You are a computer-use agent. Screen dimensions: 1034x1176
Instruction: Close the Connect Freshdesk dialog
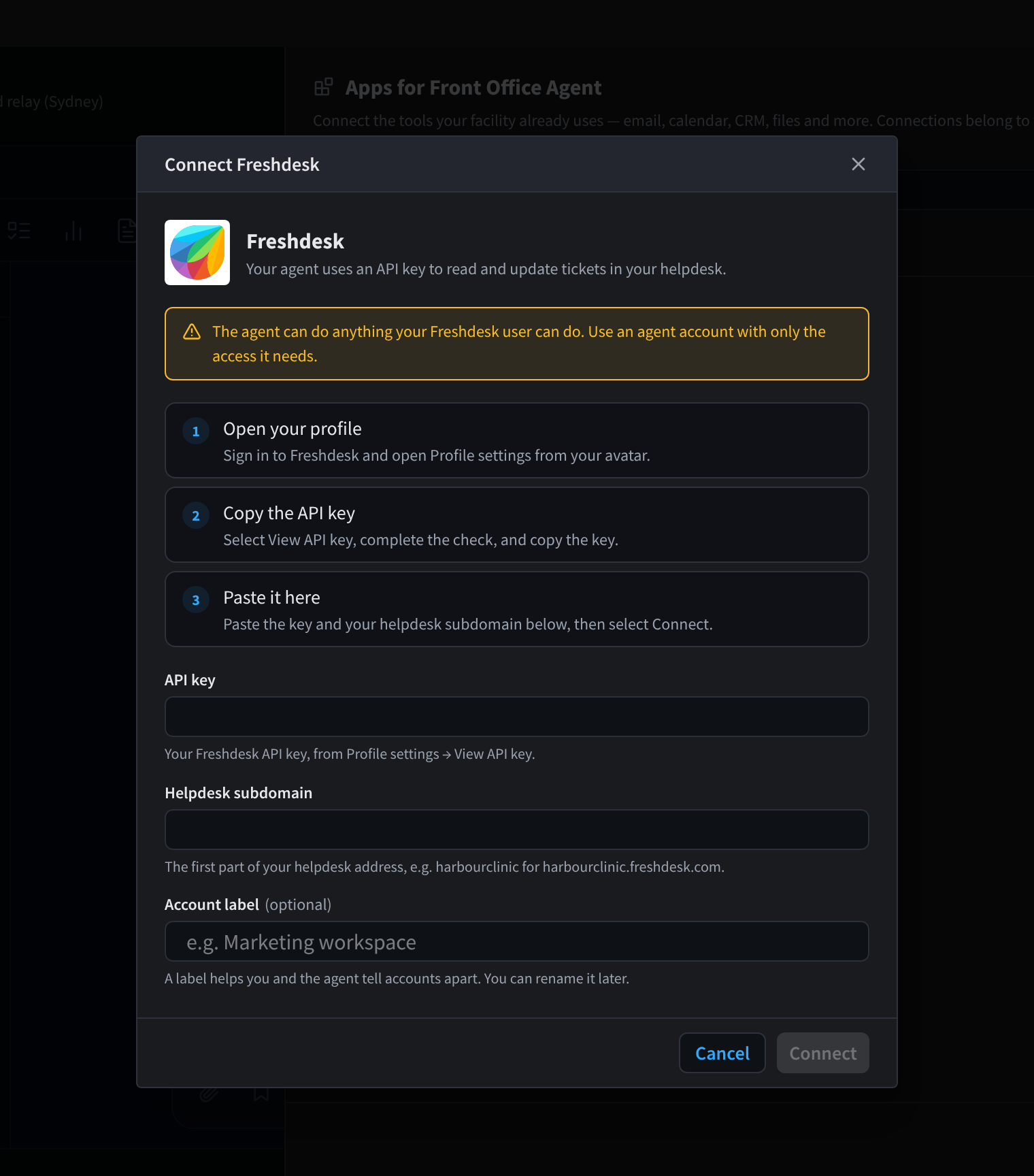pos(858,164)
